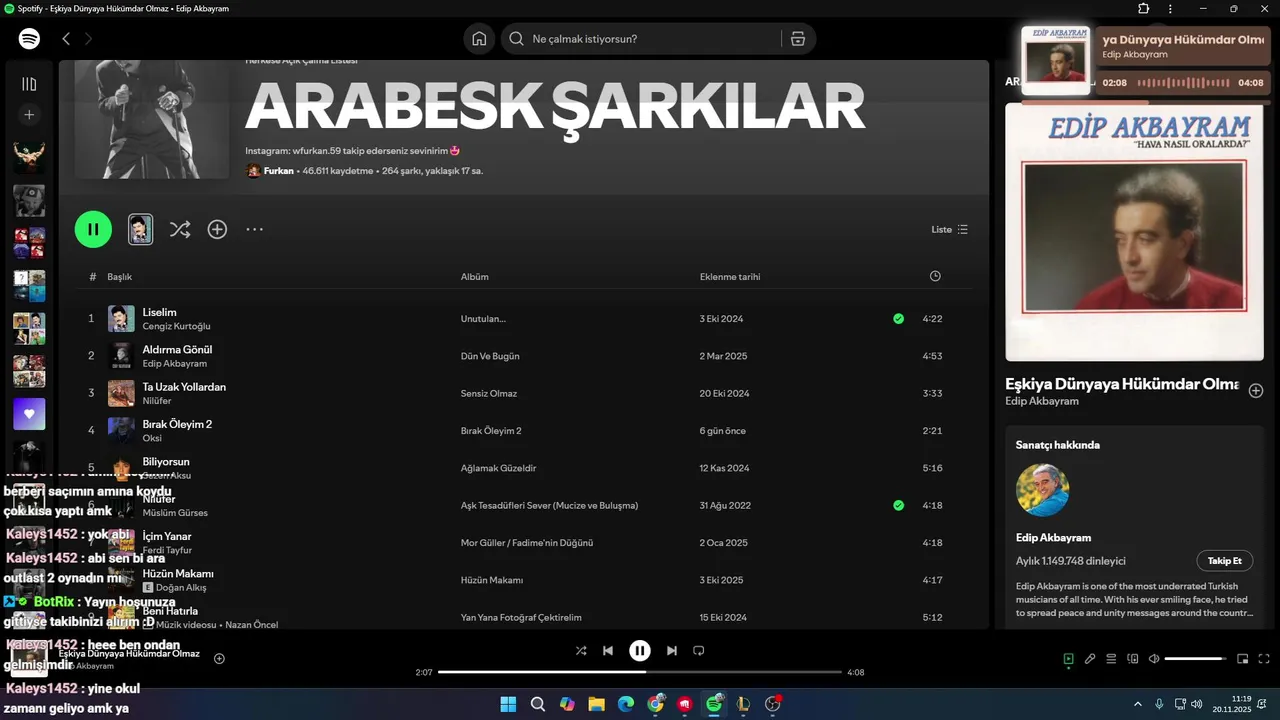Open File Explorer from the taskbar

click(596, 704)
